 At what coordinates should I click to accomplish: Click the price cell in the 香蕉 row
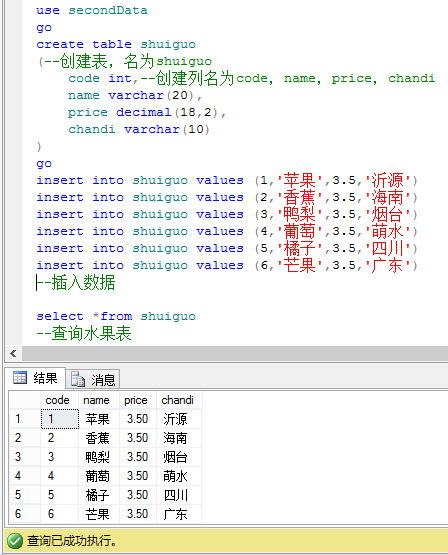coord(138,438)
